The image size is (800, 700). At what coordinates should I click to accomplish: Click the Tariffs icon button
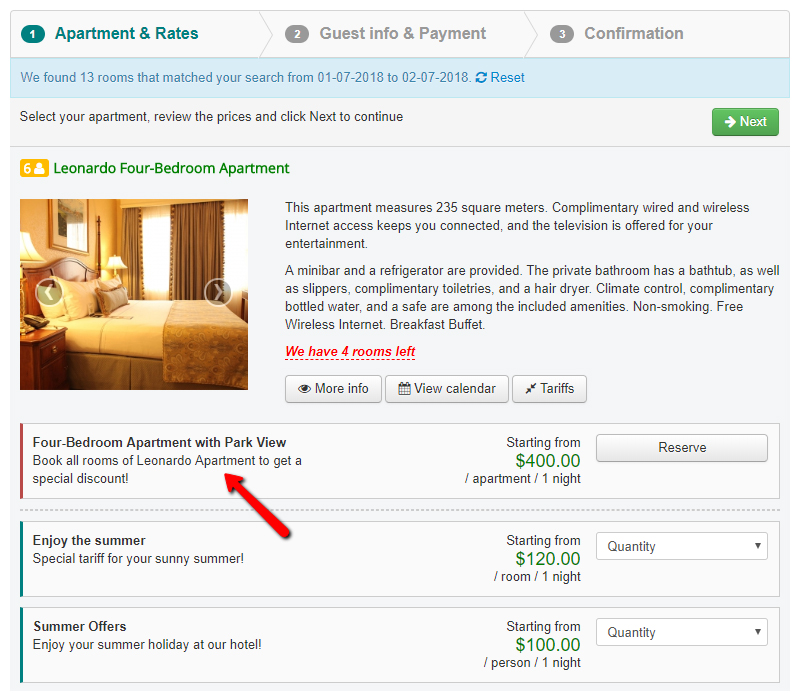(x=530, y=389)
